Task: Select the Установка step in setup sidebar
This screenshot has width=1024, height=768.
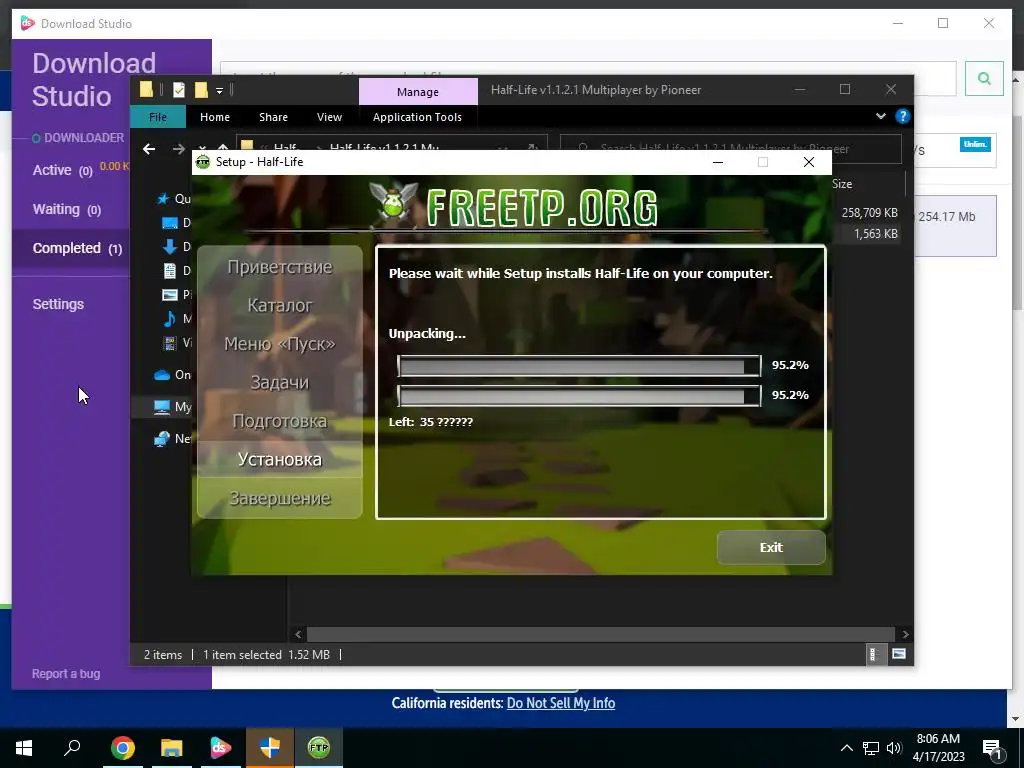Action: (280, 459)
